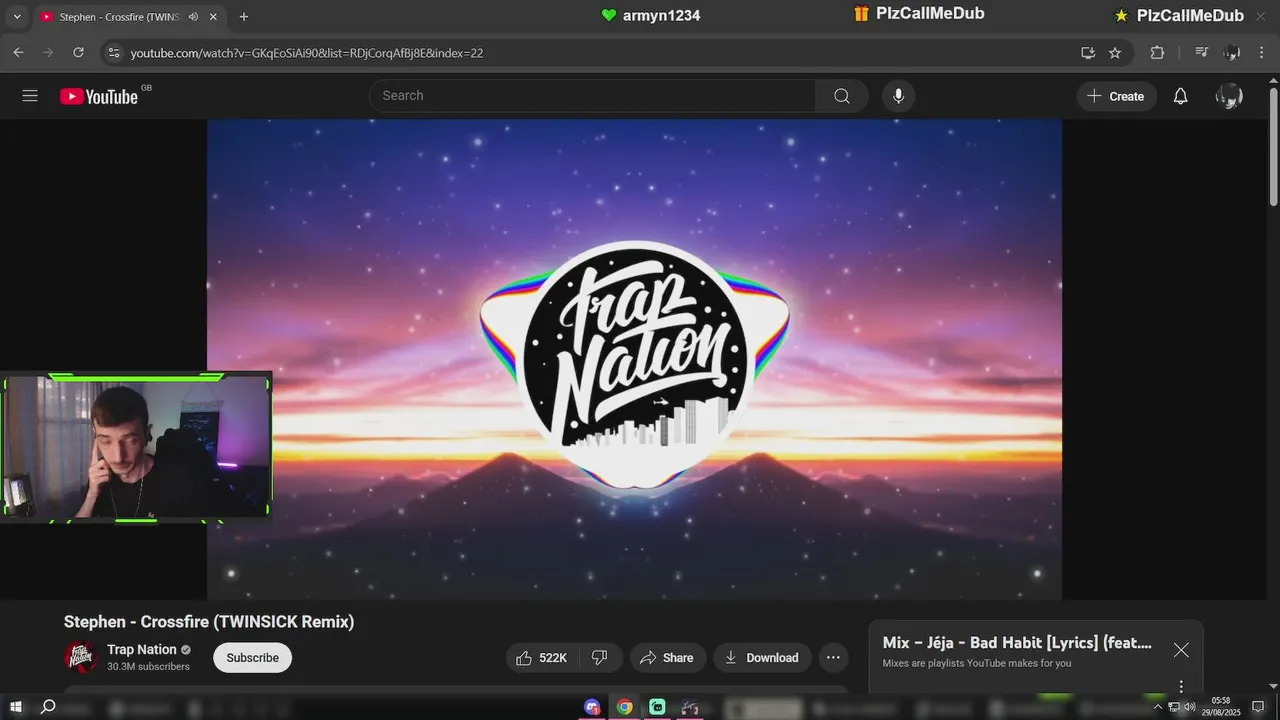This screenshot has width=1280, height=720.
Task: Open the Windows notification center
Action: coord(1259,707)
